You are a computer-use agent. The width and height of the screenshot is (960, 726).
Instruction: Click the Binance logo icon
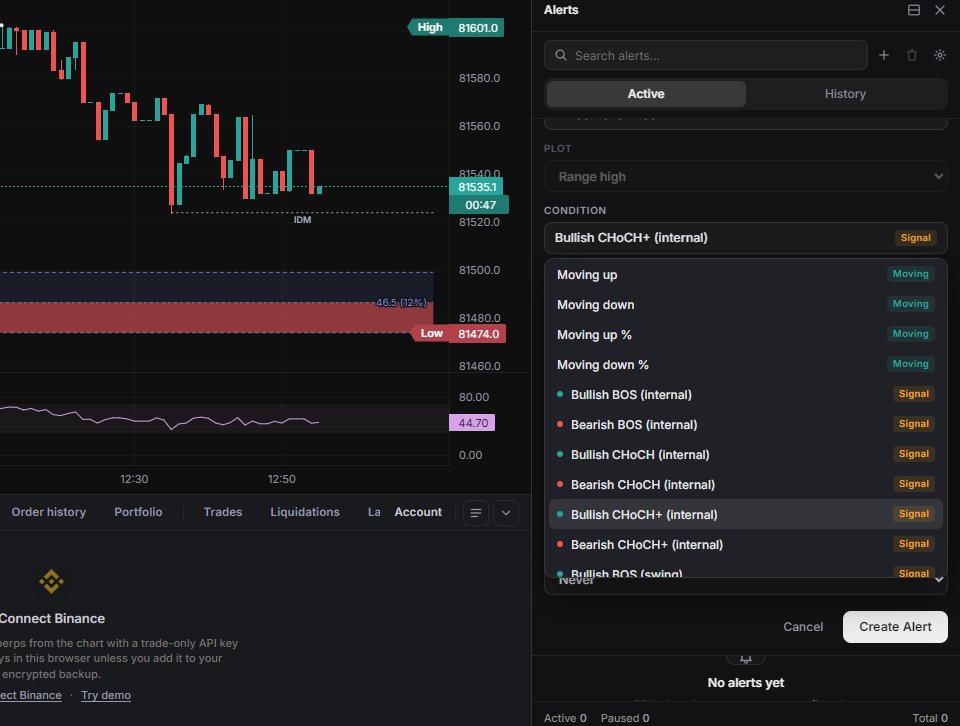point(51,582)
